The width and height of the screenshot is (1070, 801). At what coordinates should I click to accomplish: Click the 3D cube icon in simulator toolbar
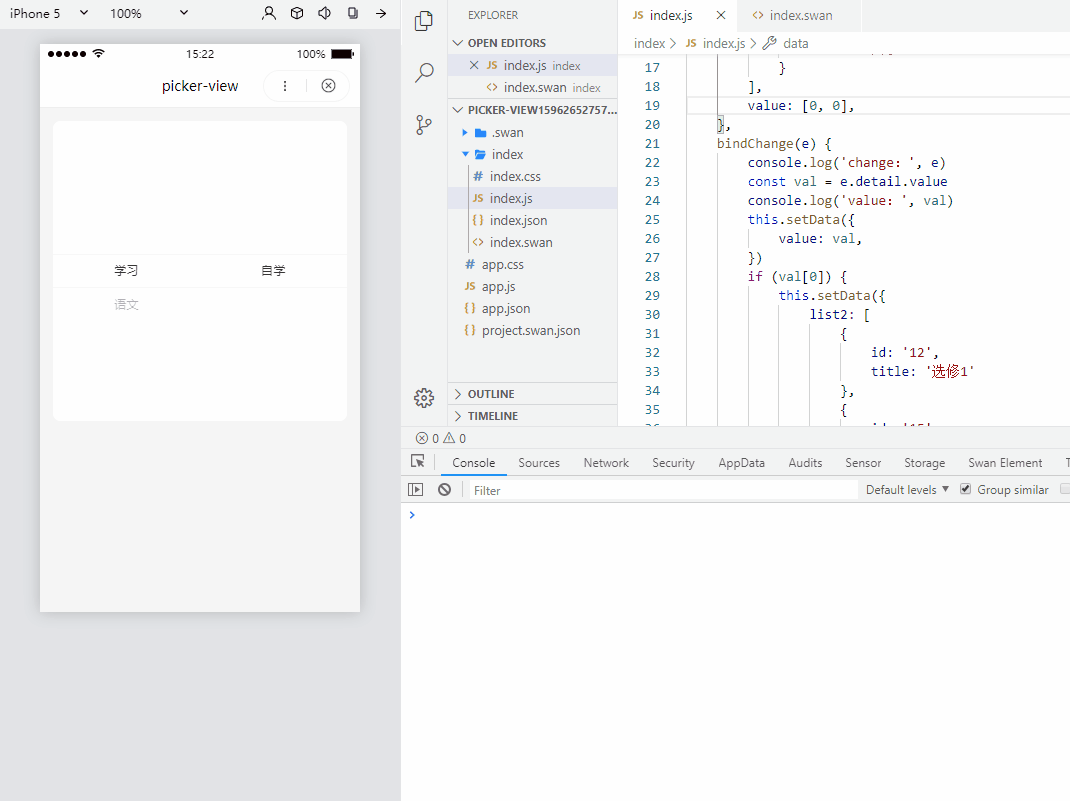(x=297, y=13)
